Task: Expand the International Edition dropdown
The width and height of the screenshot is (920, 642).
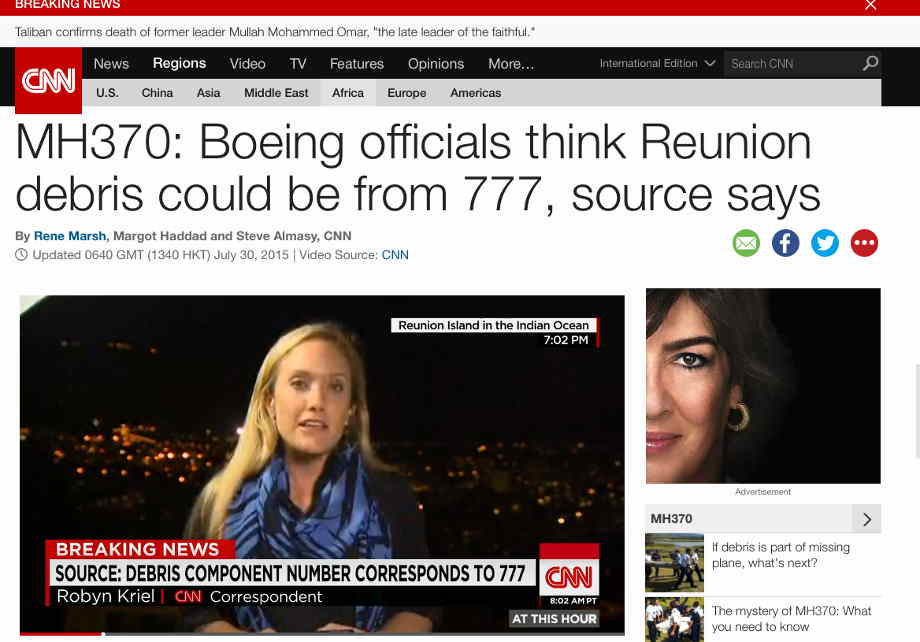Action: click(x=657, y=63)
